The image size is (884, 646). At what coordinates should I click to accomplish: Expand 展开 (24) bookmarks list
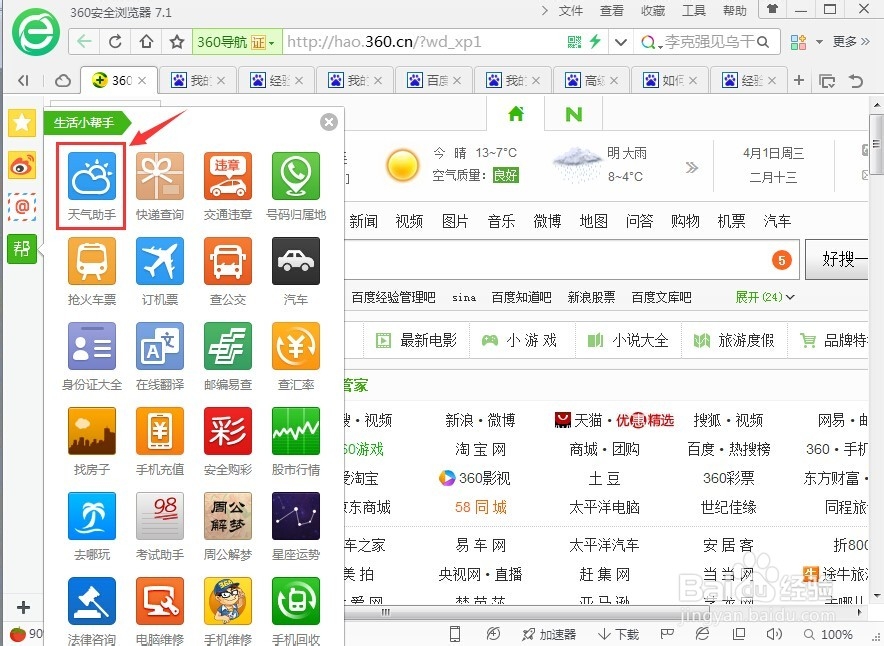coord(765,297)
